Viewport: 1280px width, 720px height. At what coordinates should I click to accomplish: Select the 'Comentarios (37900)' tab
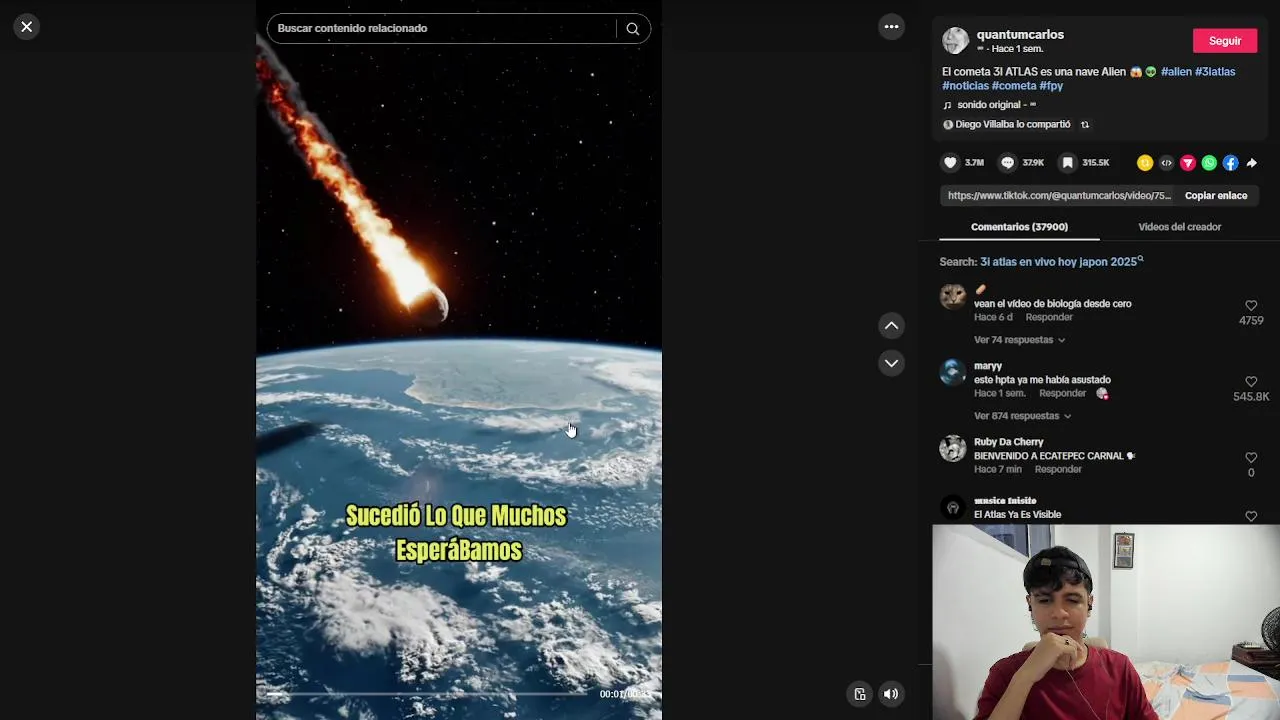point(1019,227)
